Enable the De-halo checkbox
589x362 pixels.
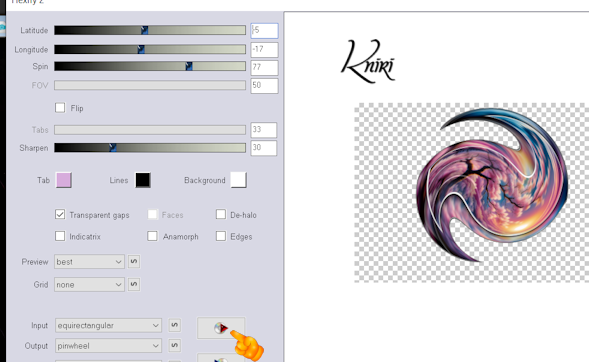(221, 214)
